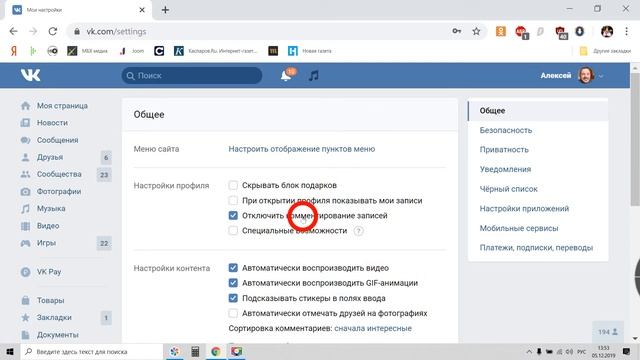Close the 'Мои настройки' tab
Image resolution: width=640 pixels, height=360 pixels.
142,10
